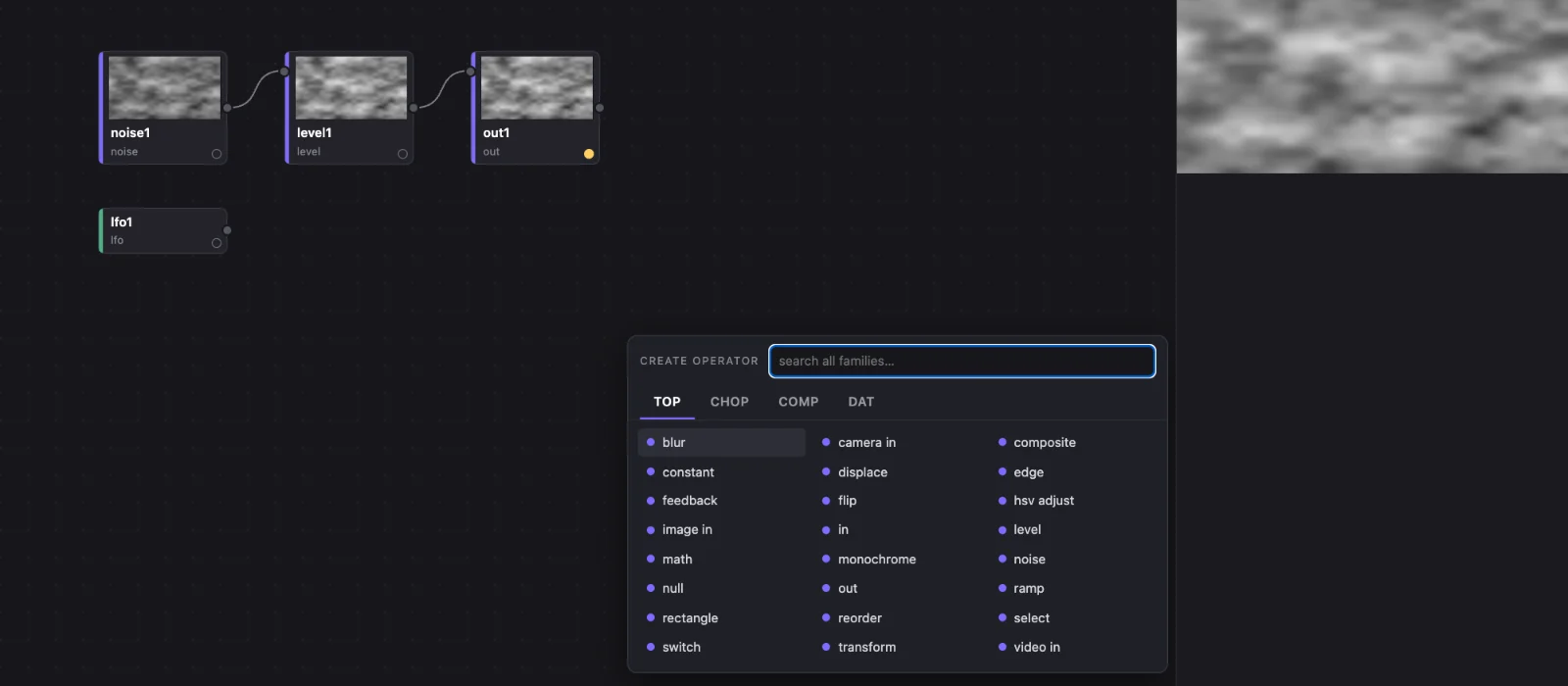Image resolution: width=1568 pixels, height=686 pixels.
Task: Create an out operator from the list
Action: point(898,589)
